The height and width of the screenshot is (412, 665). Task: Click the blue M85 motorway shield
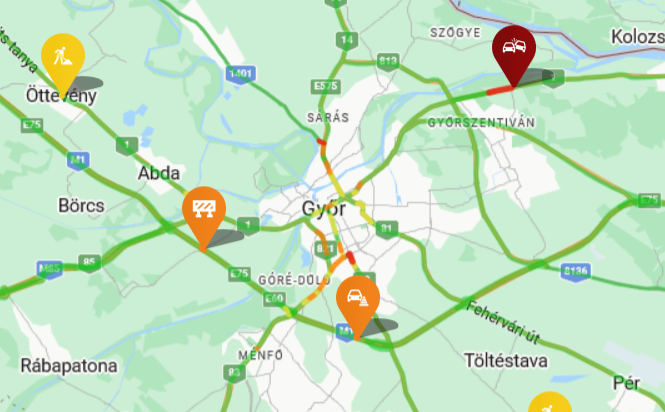coord(50,269)
